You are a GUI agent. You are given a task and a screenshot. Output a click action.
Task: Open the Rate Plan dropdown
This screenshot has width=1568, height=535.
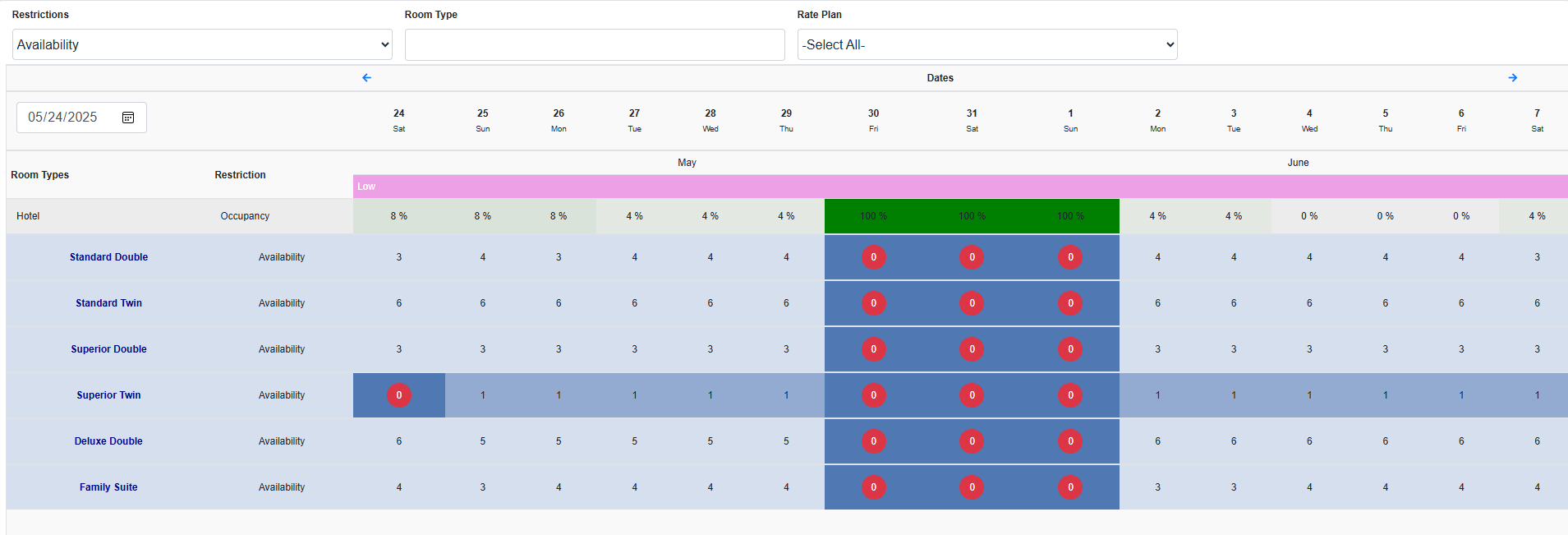coord(986,45)
